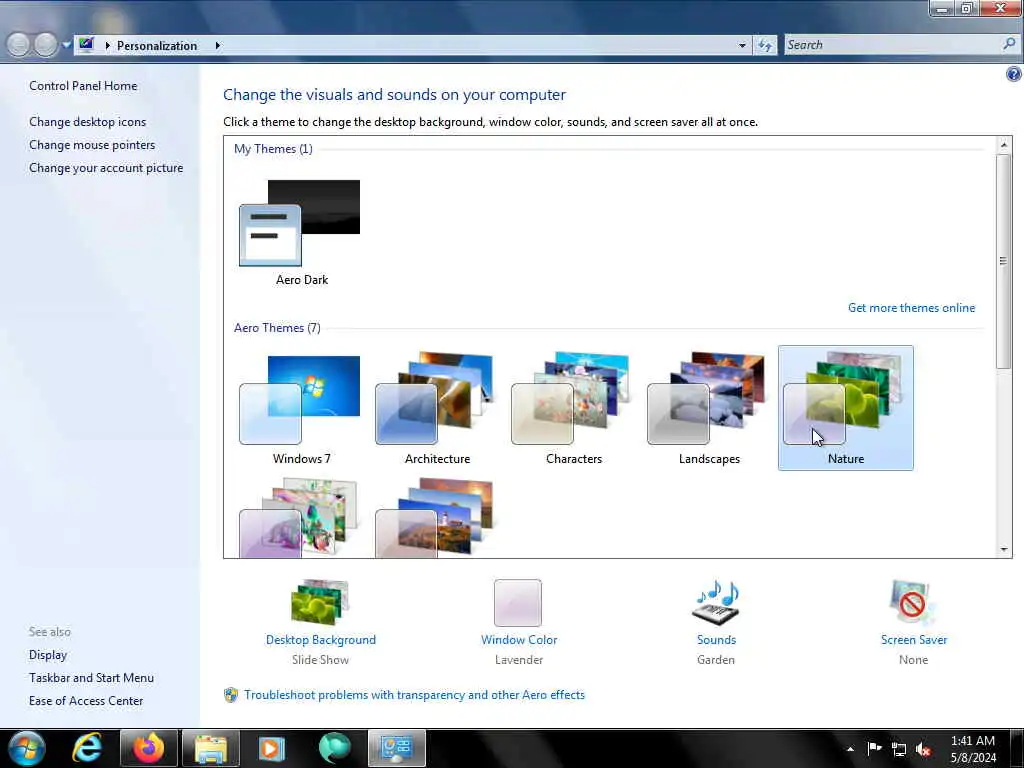Expand arrow before Personalization breadcrumb
This screenshot has height=768, width=1024.
(108, 46)
